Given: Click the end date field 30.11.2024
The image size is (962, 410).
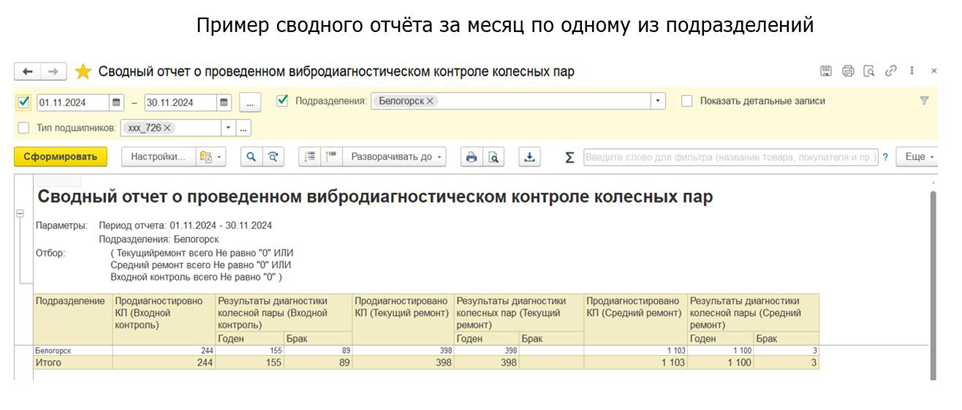Looking at the screenshot, I should point(180,102).
